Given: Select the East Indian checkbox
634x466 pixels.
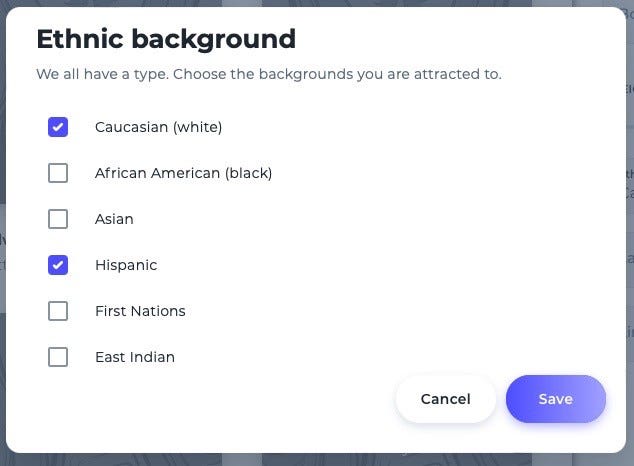Looking at the screenshot, I should pyautogui.click(x=58, y=357).
